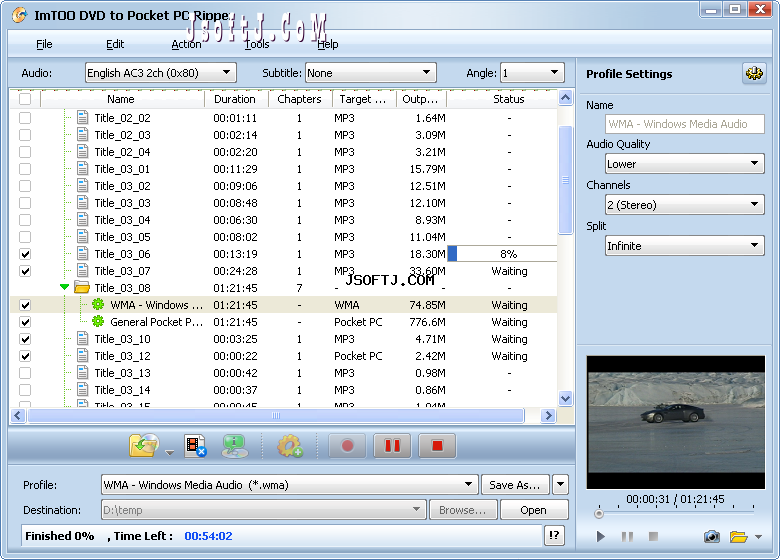The width and height of the screenshot is (780, 560).
Task: Uncheck the Title_03_07 checkbox
Action: 25,271
